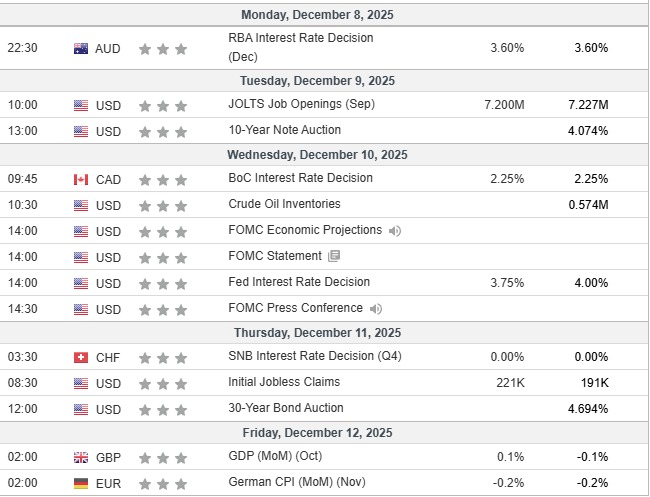Image resolution: width=650 pixels, height=497 pixels.
Task: Click the 30-Year Bond Auction event
Action: pyautogui.click(x=285, y=408)
